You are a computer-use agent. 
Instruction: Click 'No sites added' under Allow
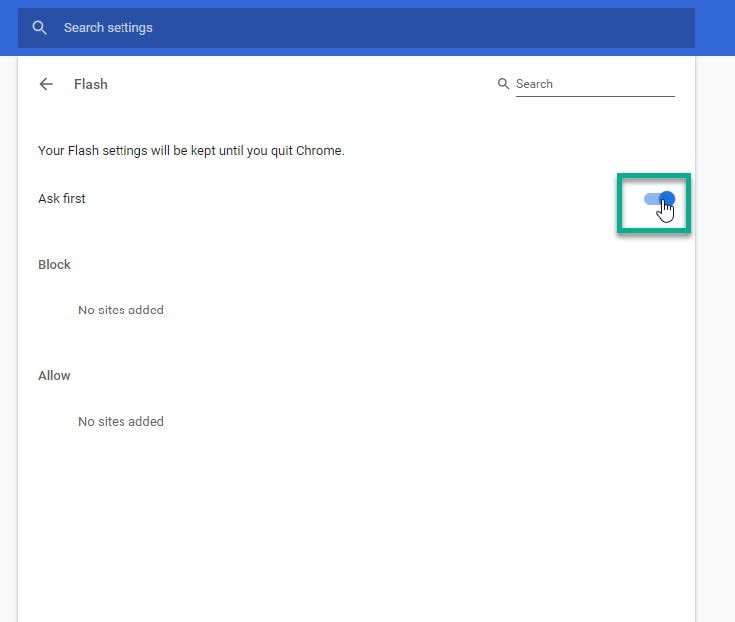121,421
